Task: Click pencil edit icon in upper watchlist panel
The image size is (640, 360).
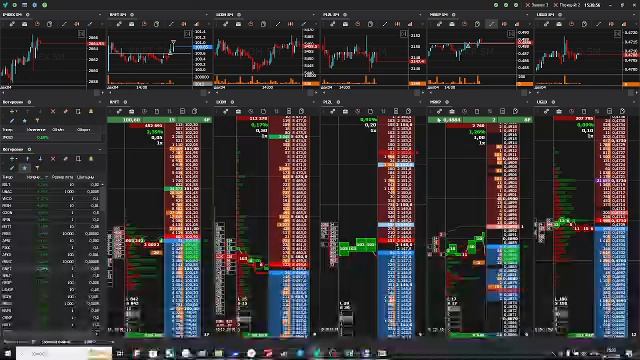Action: coord(12,121)
